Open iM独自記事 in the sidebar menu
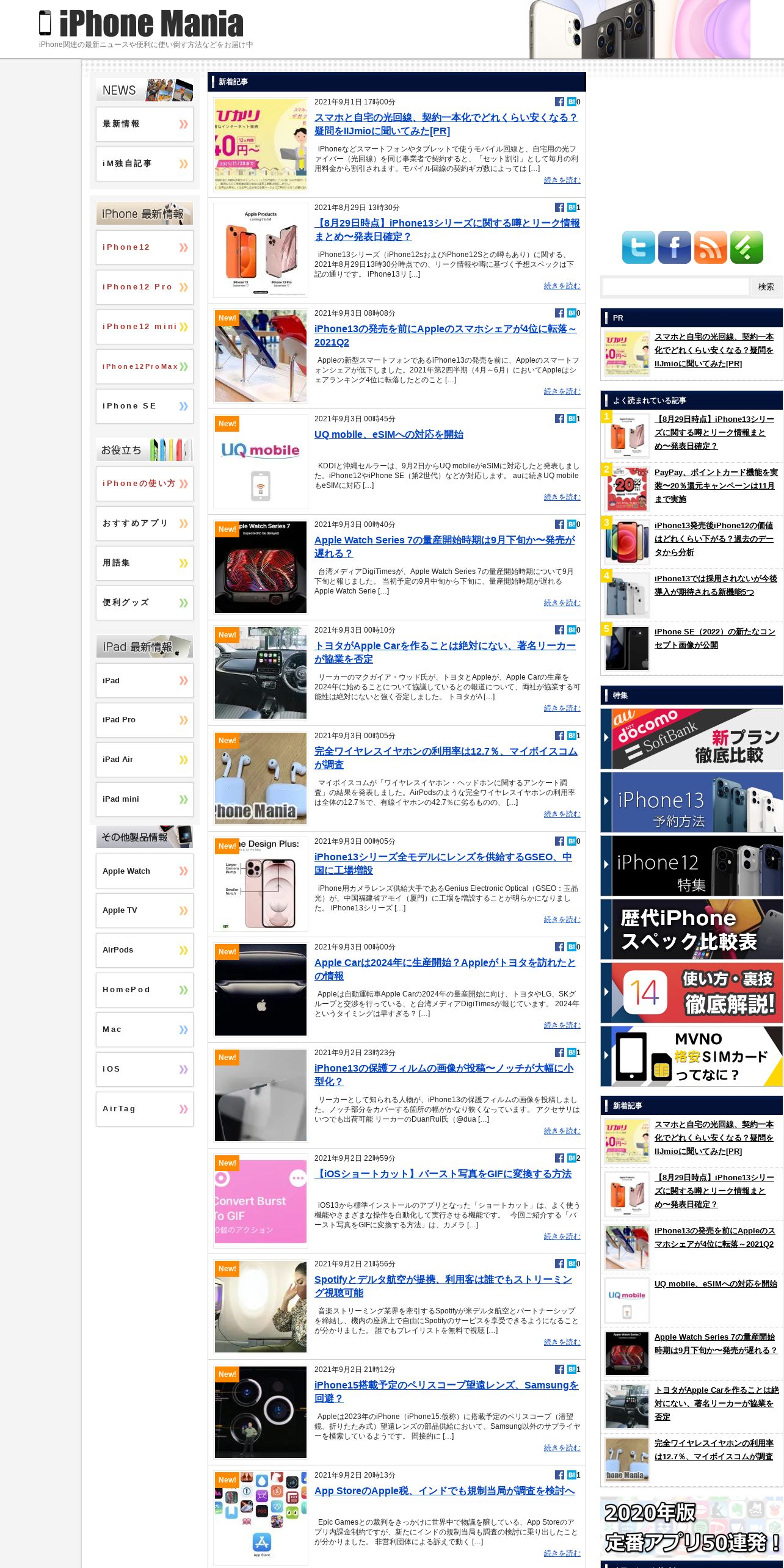Viewport: 784px width, 1568px height. pos(145,164)
